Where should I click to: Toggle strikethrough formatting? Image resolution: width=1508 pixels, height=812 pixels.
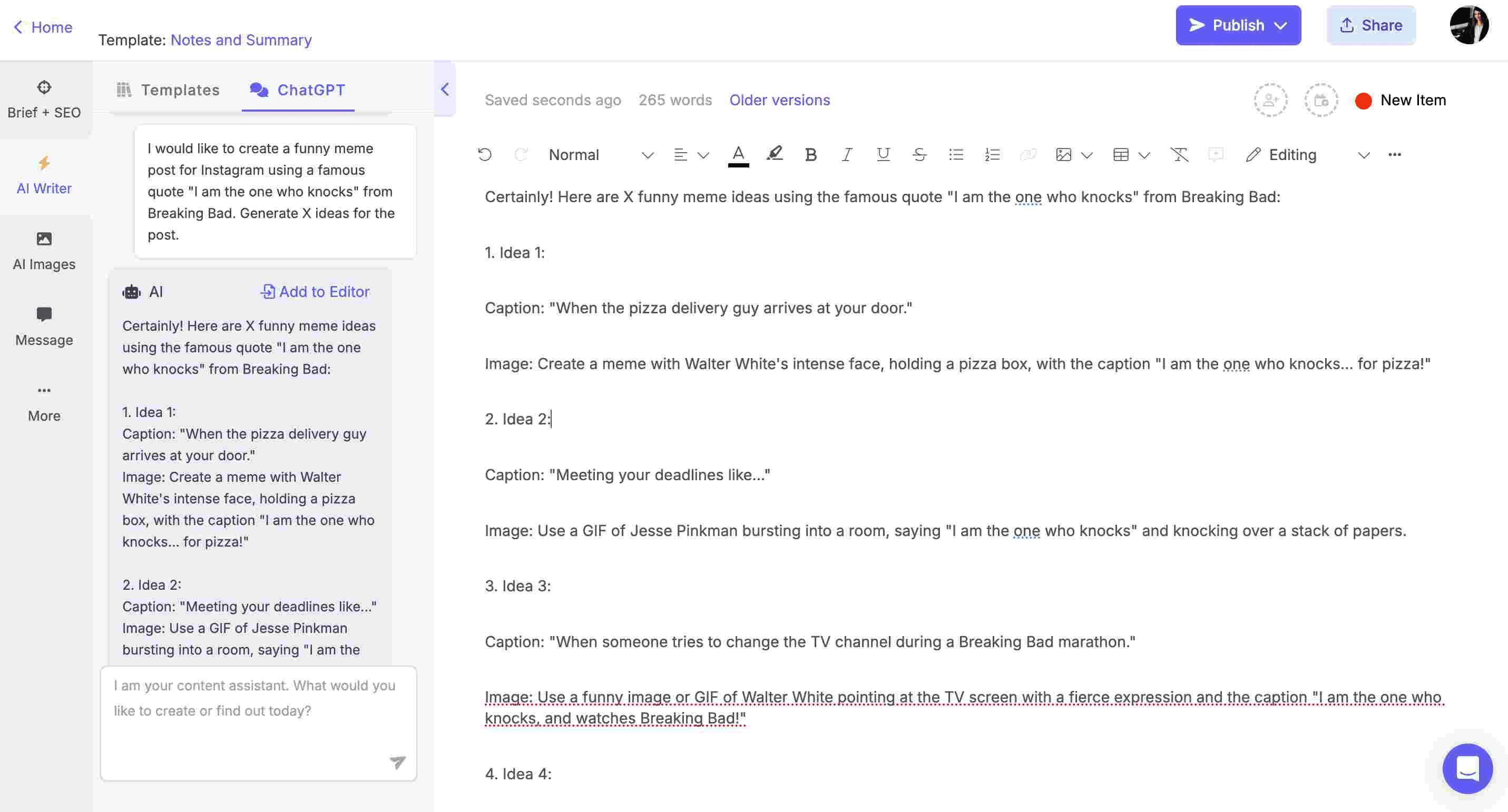click(x=919, y=154)
